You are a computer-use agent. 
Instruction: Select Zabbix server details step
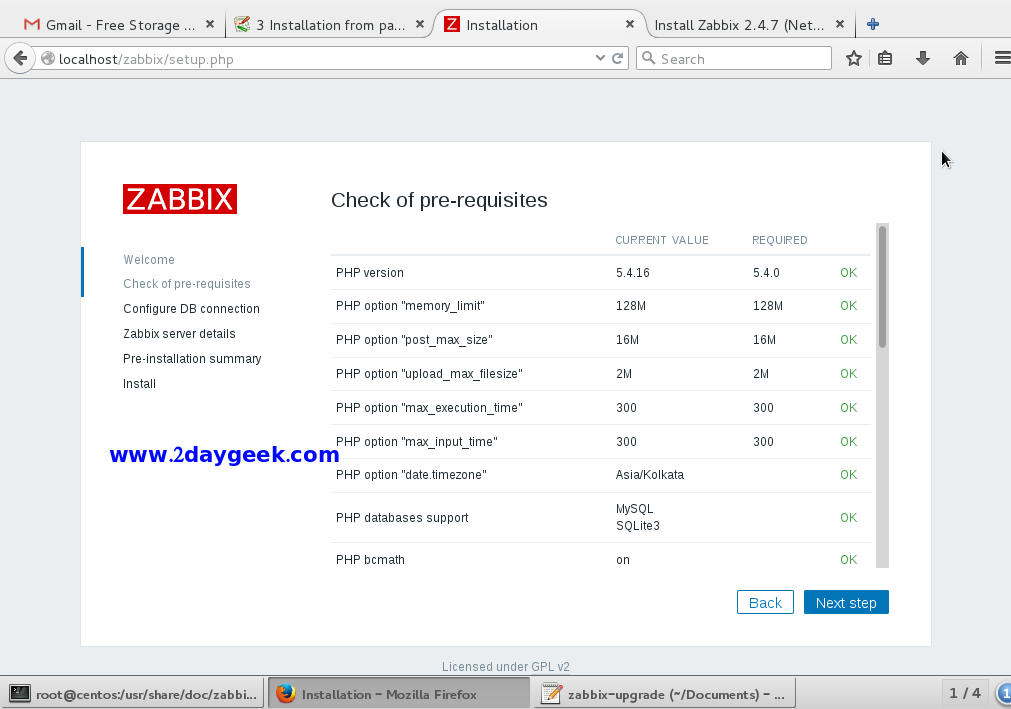179,334
